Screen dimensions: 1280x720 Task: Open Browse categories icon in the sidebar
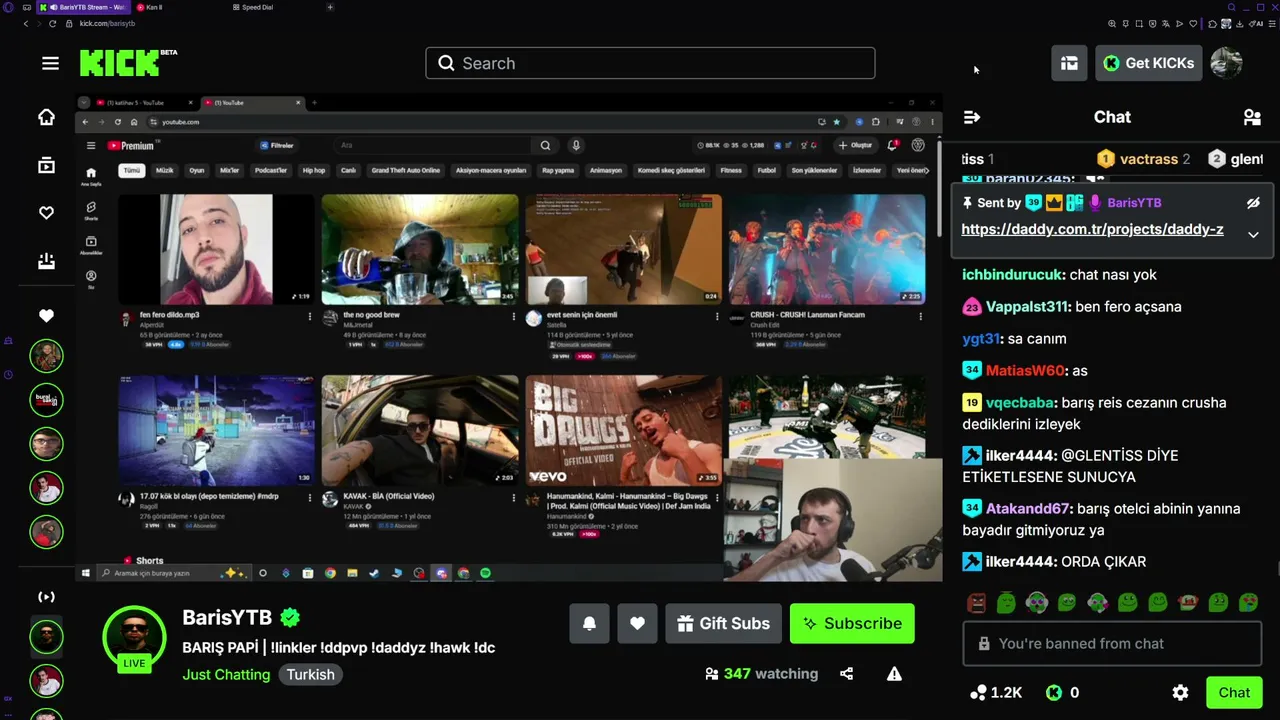click(46, 165)
